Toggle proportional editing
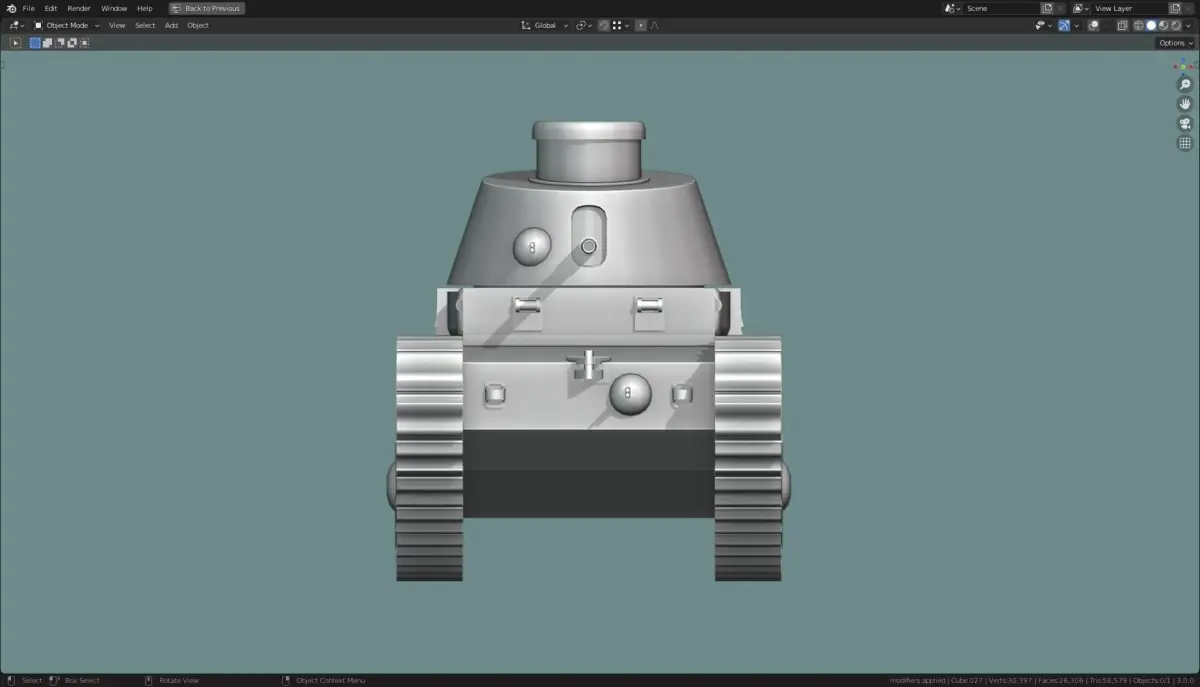Screen dimensions: 1200x687 pos(641,25)
